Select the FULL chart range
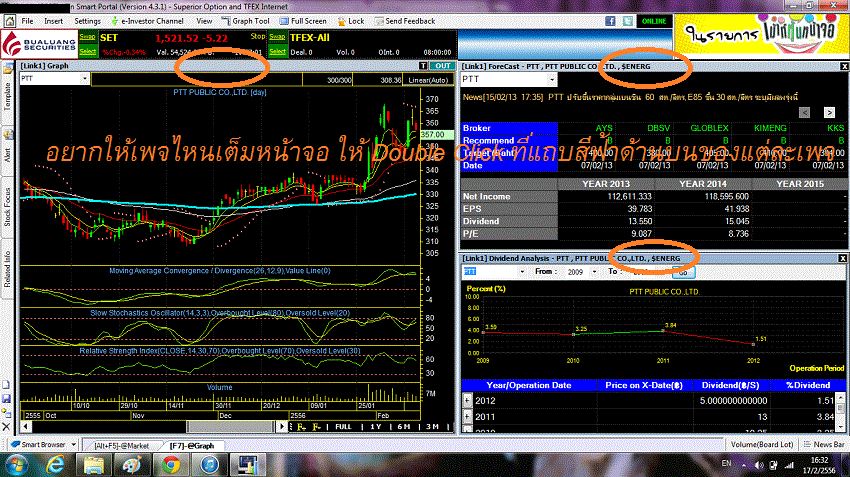 click(x=343, y=427)
